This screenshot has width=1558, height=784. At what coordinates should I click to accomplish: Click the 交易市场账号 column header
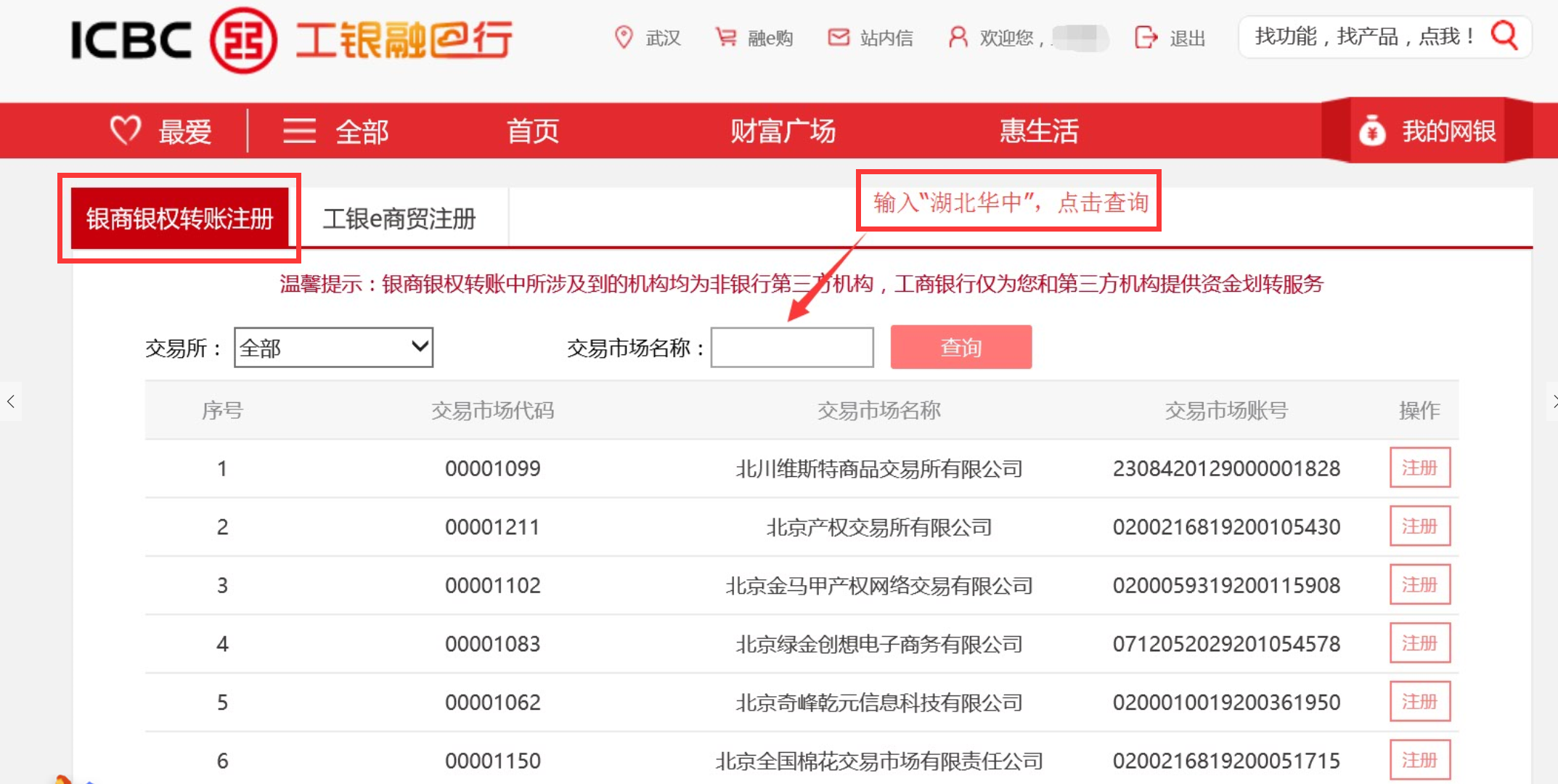point(1226,410)
